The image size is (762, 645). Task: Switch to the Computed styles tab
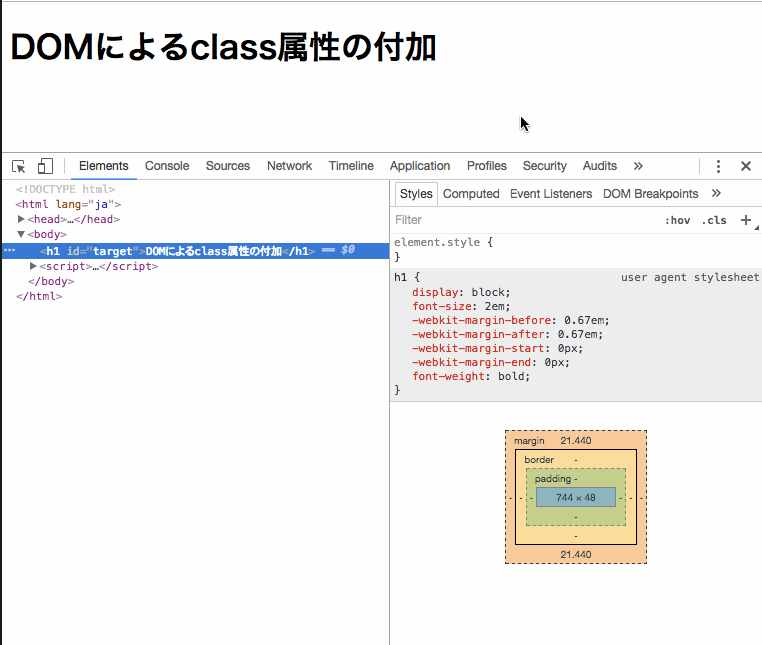point(471,194)
